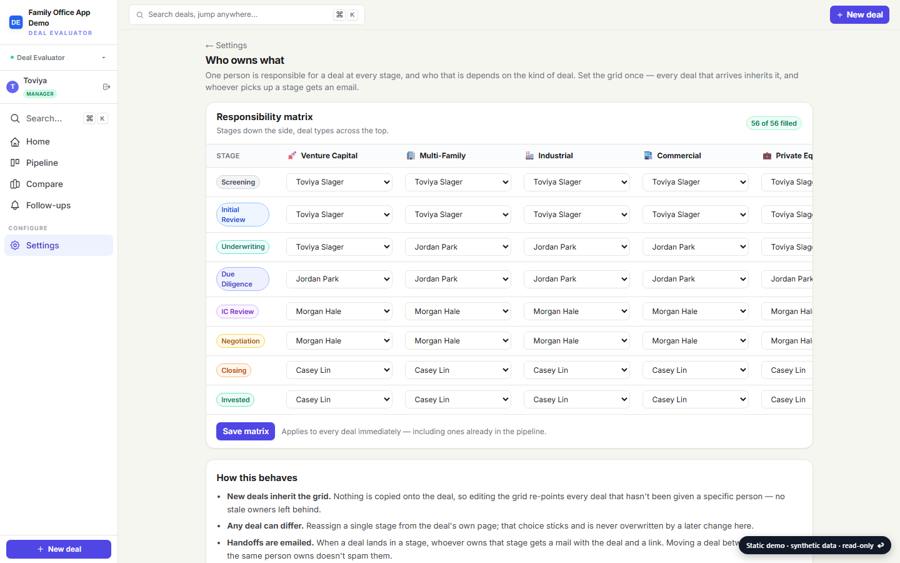900x563 pixels.
Task: Click the Save matrix button
Action: click(245, 432)
